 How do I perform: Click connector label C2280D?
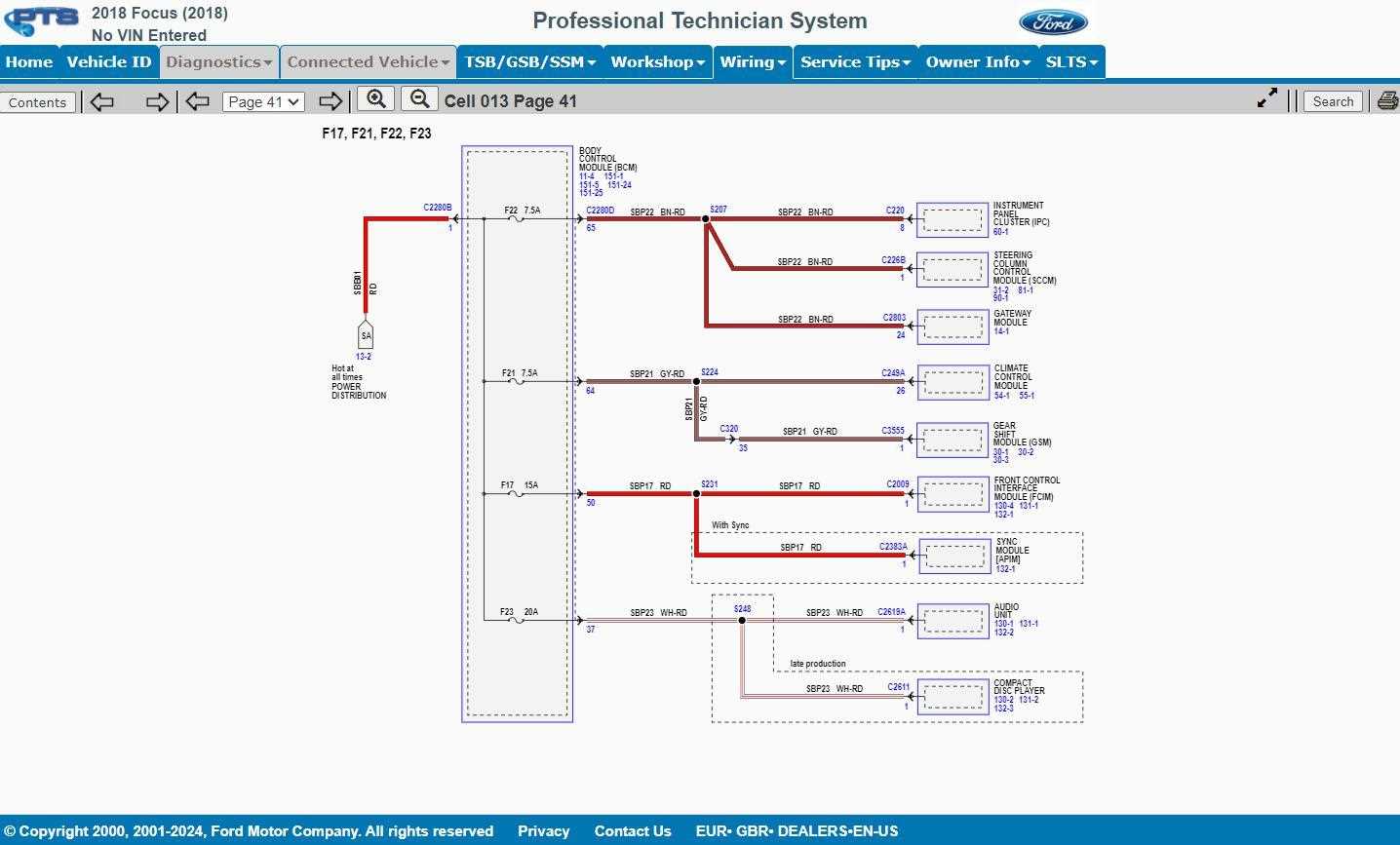tap(600, 211)
